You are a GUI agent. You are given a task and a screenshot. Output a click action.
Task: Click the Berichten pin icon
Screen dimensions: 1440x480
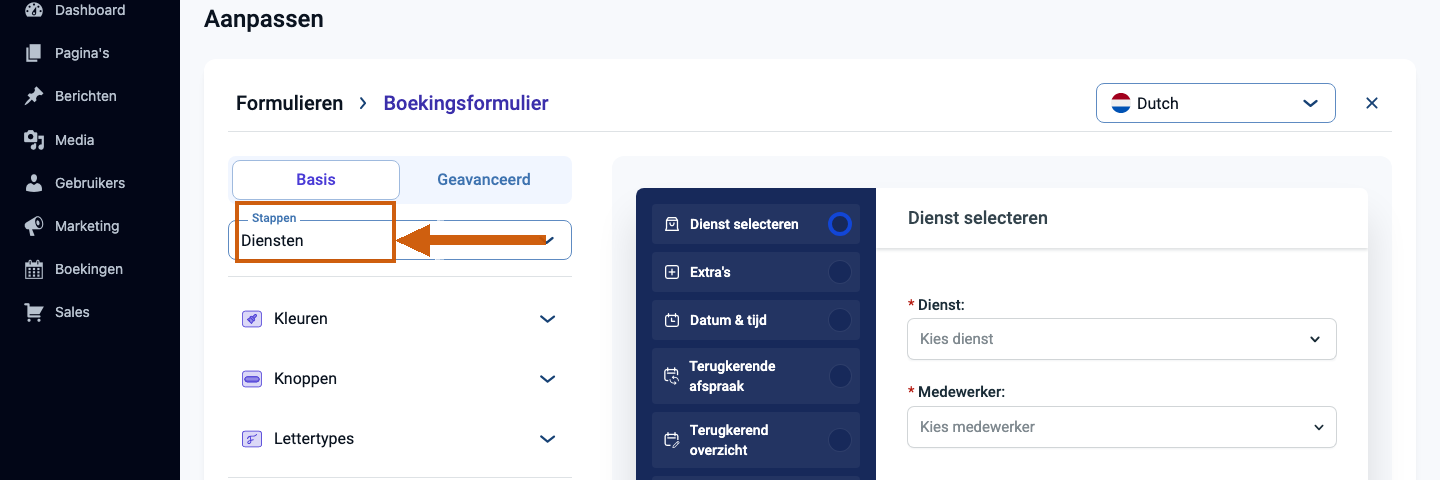point(34,96)
